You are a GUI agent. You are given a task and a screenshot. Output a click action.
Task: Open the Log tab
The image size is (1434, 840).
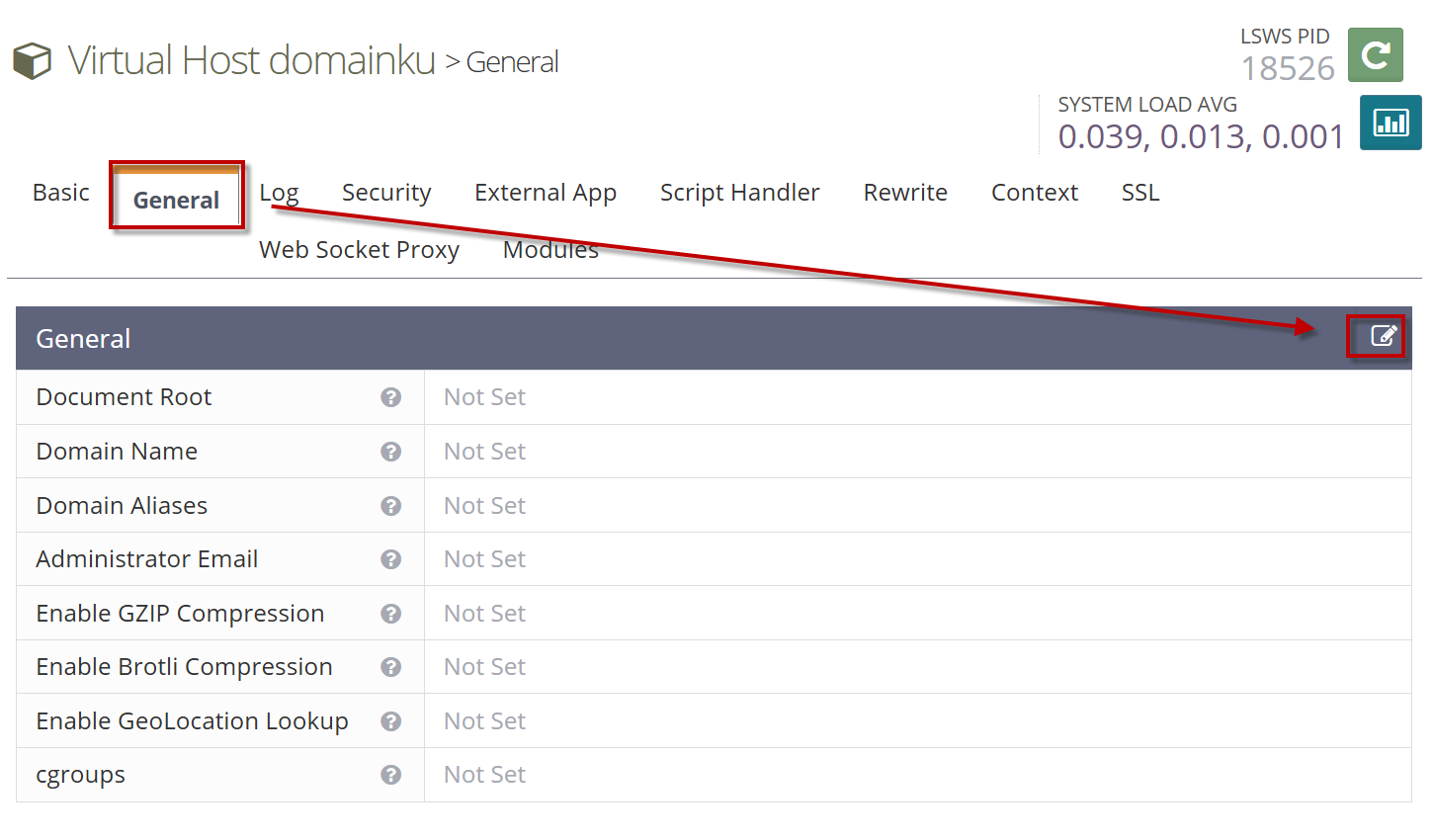pos(279,193)
